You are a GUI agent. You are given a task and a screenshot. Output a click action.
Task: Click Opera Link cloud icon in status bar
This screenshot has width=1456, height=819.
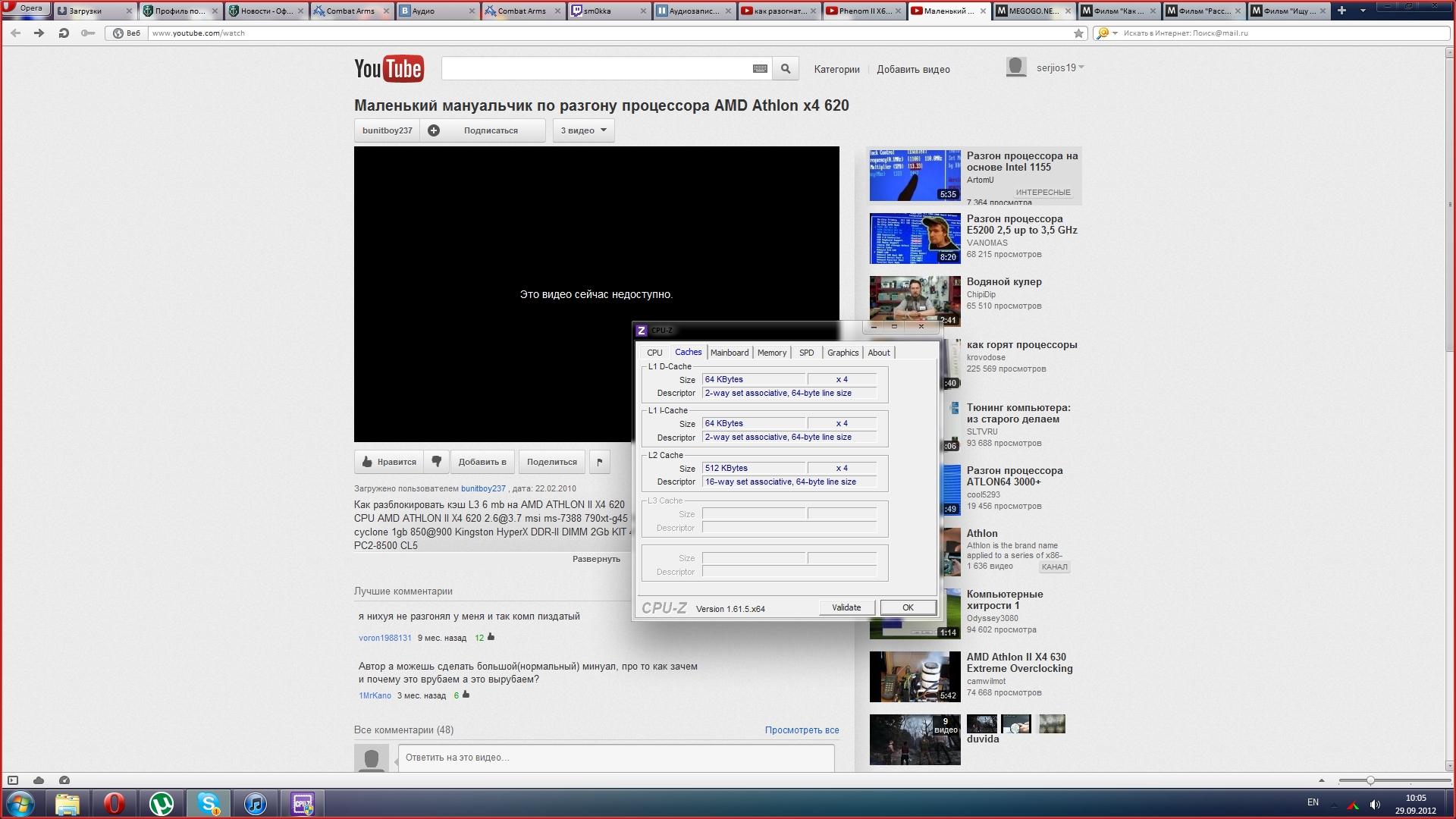(x=39, y=780)
